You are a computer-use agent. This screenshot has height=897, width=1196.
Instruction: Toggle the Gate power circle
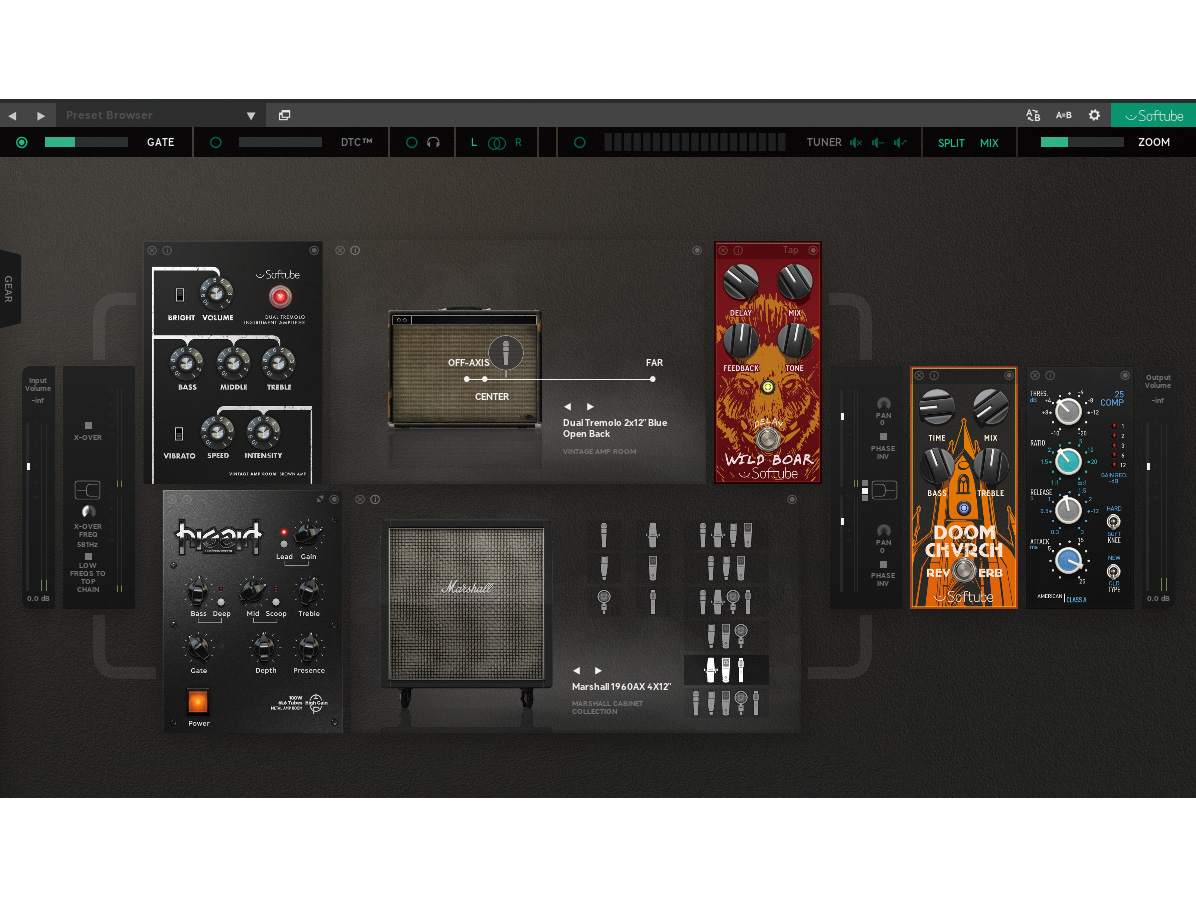point(21,143)
